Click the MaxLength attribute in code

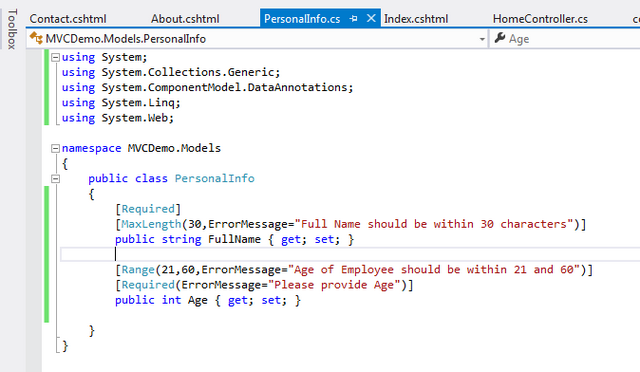pos(151,224)
